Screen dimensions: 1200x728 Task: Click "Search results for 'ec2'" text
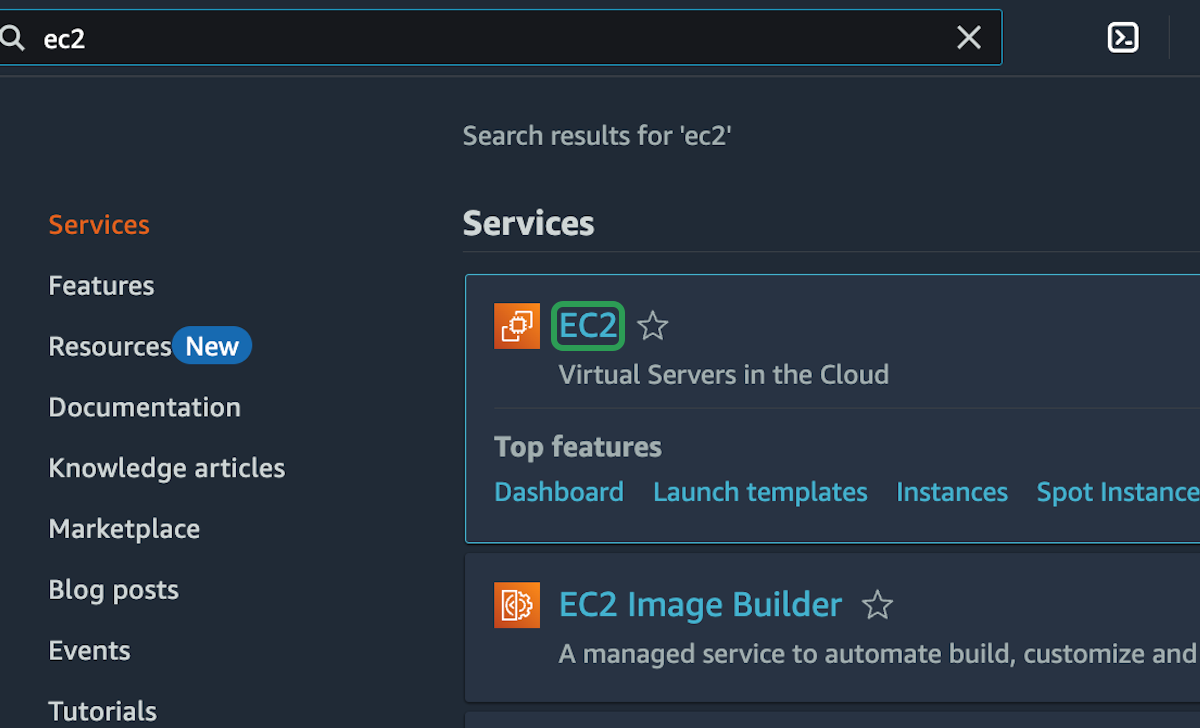[x=597, y=136]
